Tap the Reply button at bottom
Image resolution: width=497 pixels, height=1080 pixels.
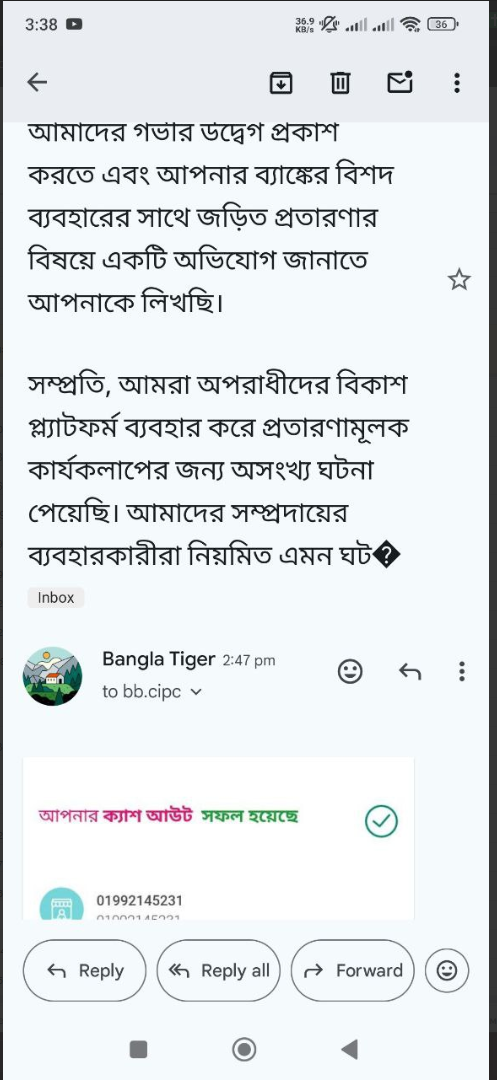85,970
